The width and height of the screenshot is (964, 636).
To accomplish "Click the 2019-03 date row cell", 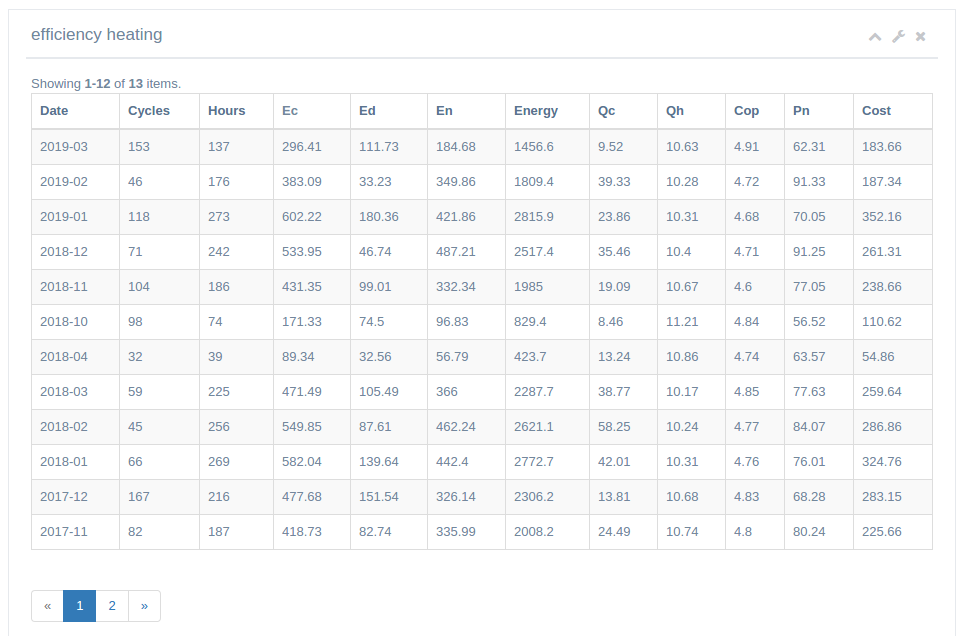I will [x=64, y=147].
